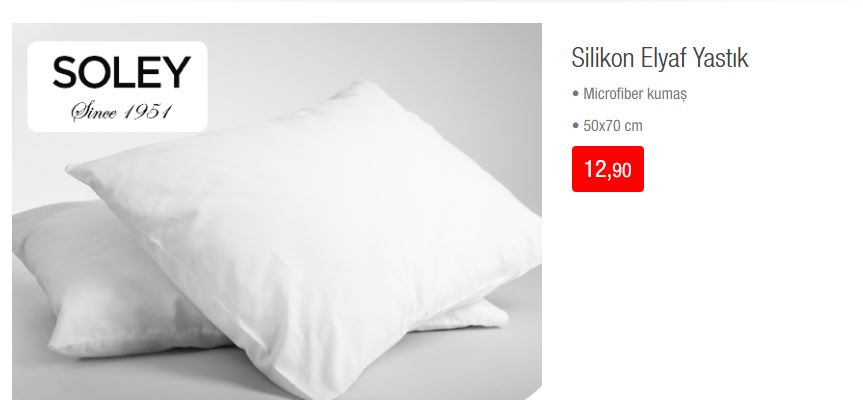Click the bold SOLEY lettering

[122, 72]
